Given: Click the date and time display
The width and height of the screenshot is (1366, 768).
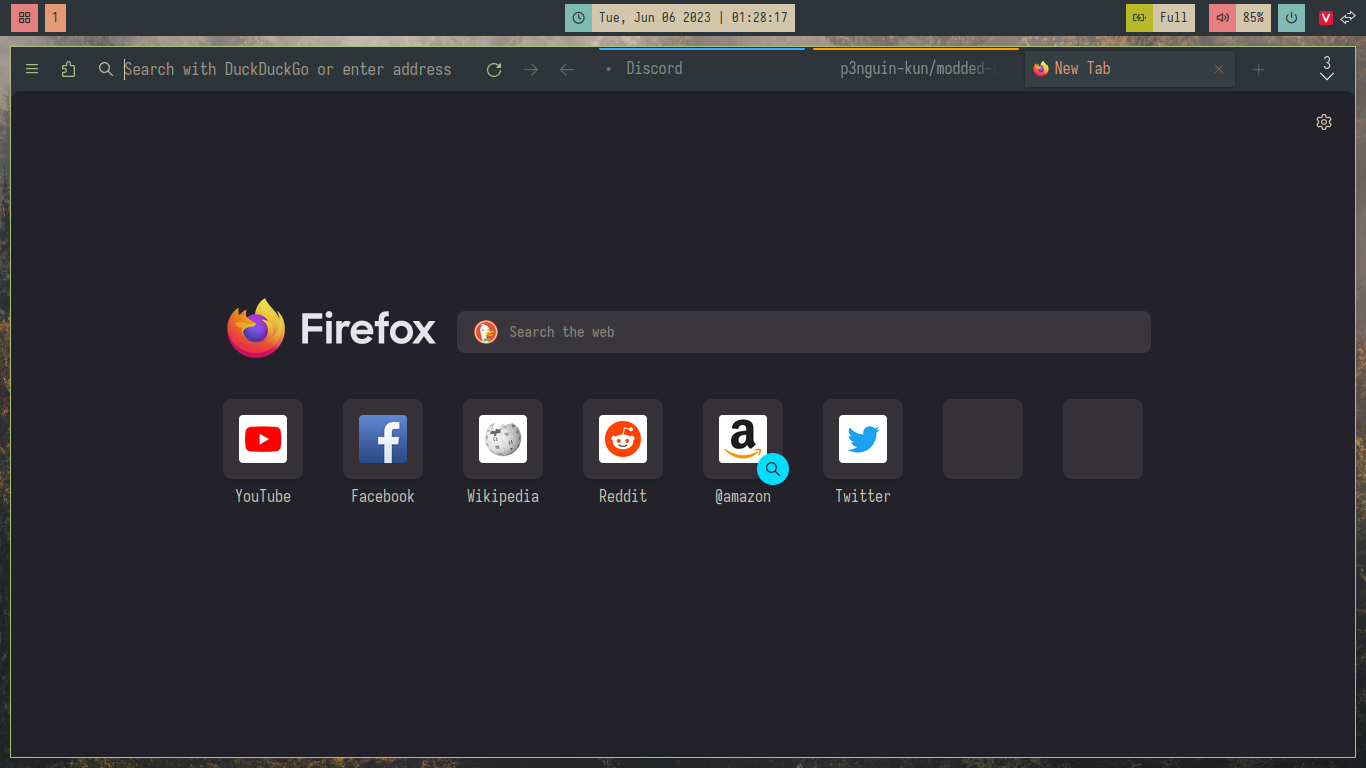Looking at the screenshot, I should pyautogui.click(x=693, y=18).
